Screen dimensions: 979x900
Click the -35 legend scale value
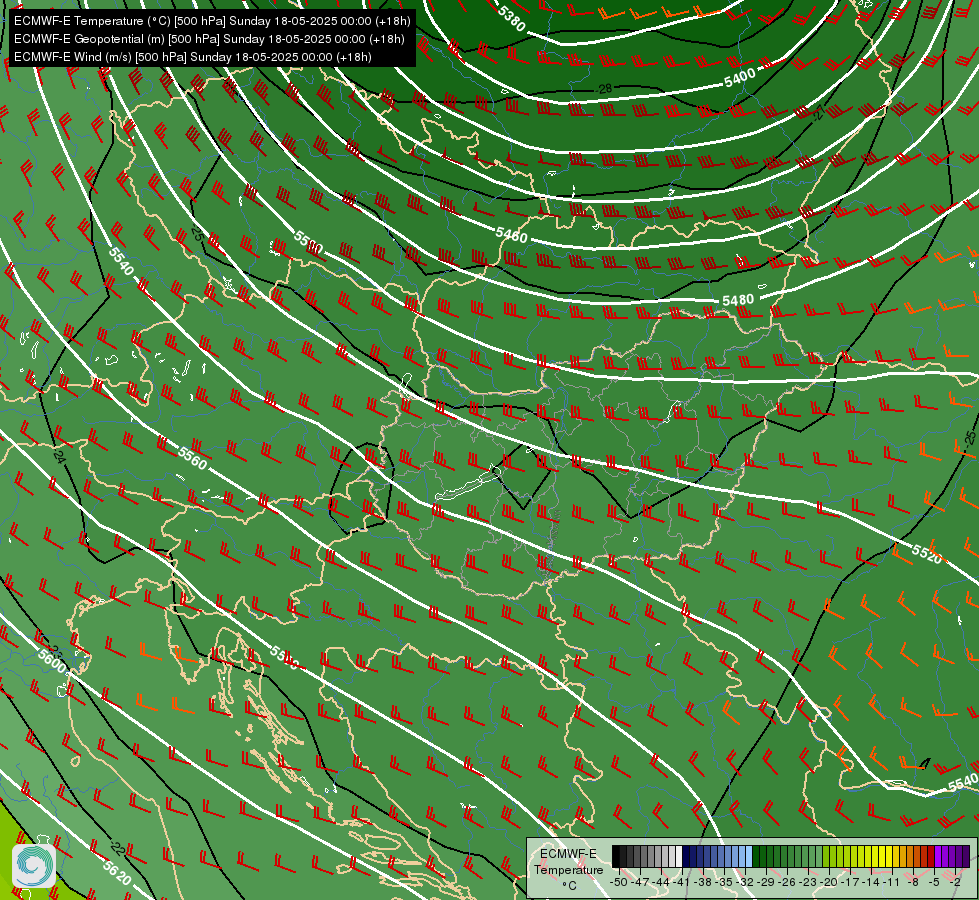pyautogui.click(x=724, y=883)
